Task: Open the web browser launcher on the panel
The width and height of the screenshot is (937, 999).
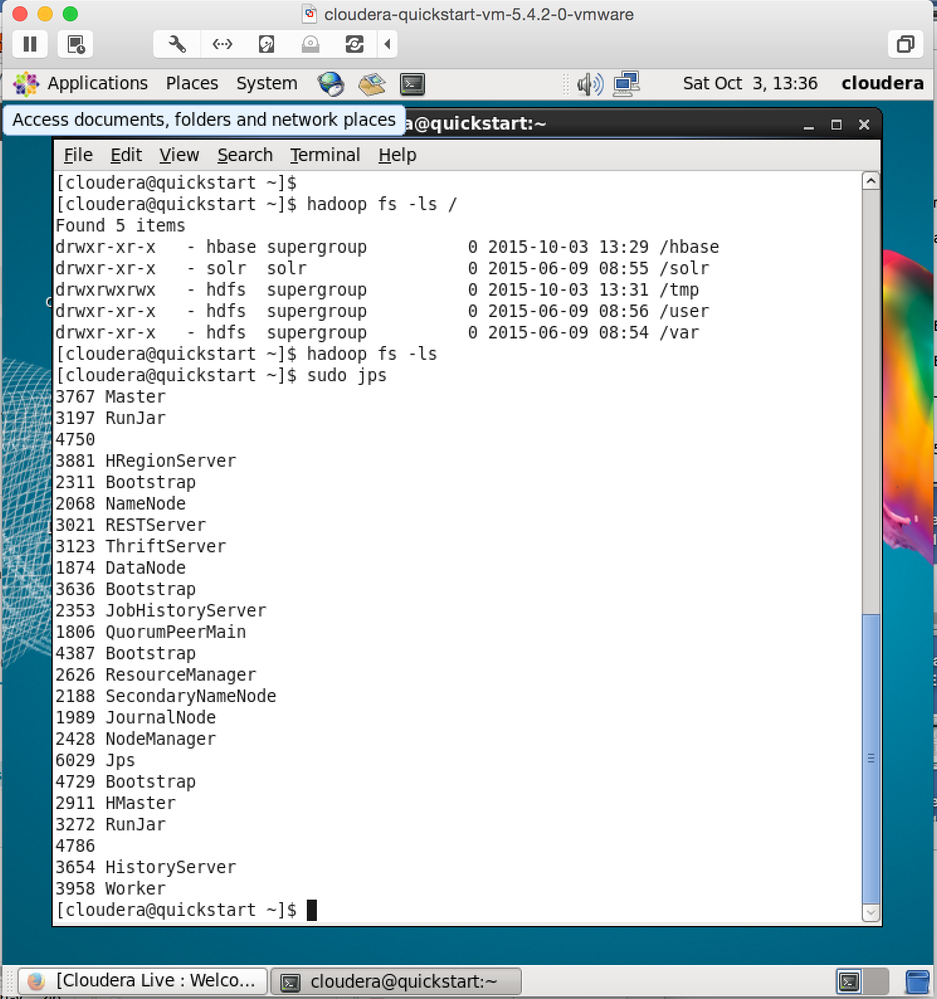Action: [331, 84]
